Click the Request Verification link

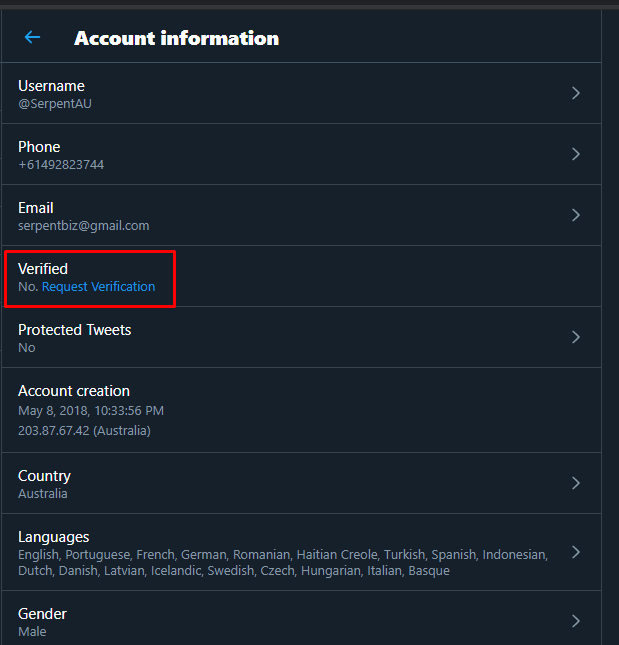tap(98, 287)
